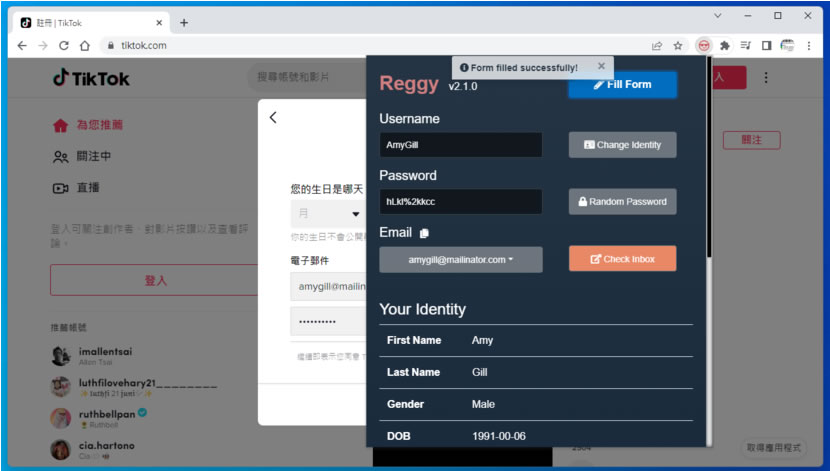Copy email using icon beside Email label
The width and height of the screenshot is (830, 471).
click(x=424, y=233)
